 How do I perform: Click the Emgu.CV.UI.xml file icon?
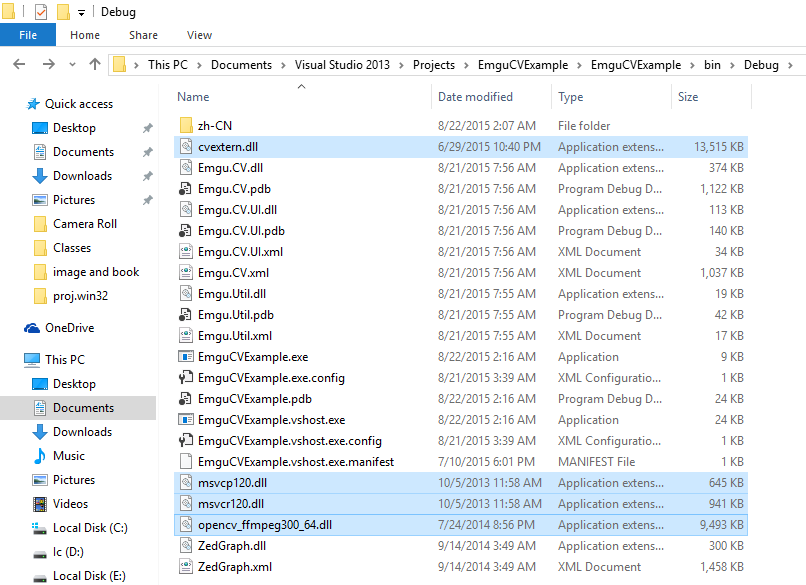pyautogui.click(x=186, y=251)
